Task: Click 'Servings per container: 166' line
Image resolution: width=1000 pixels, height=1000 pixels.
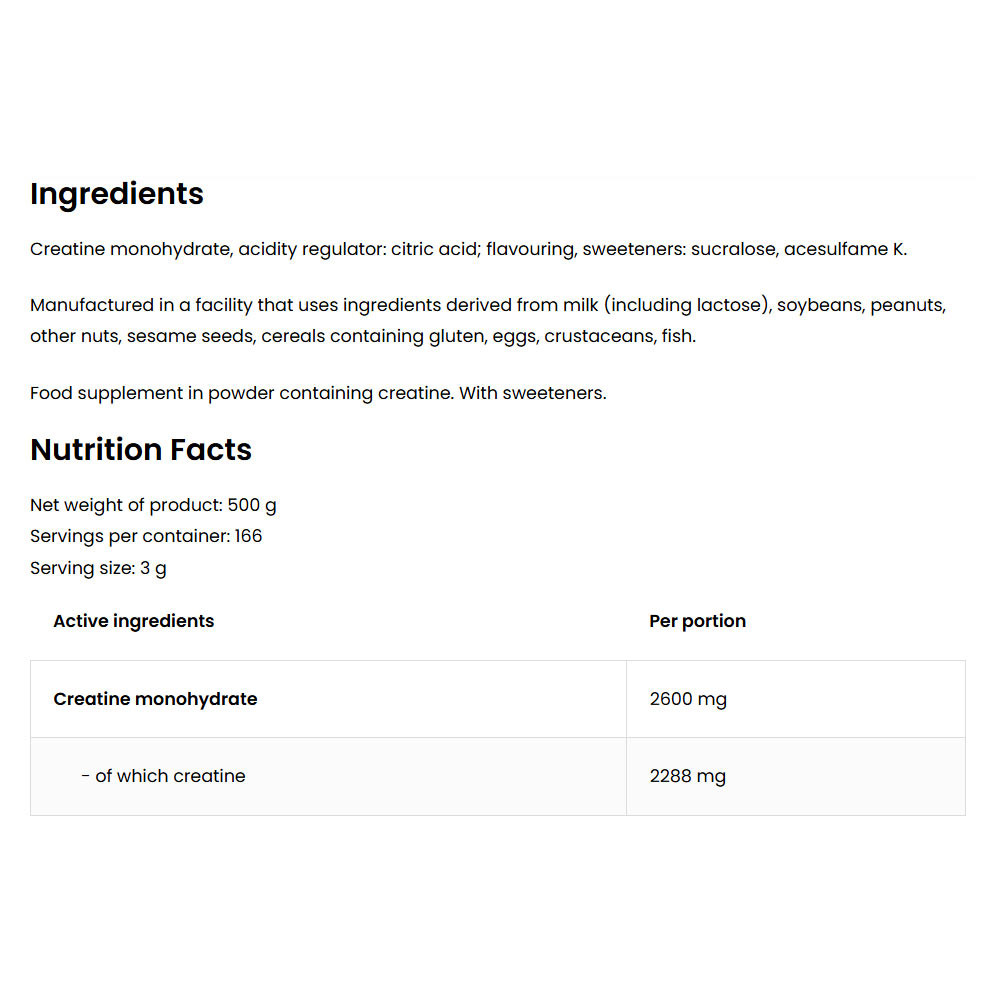Action: click(146, 536)
